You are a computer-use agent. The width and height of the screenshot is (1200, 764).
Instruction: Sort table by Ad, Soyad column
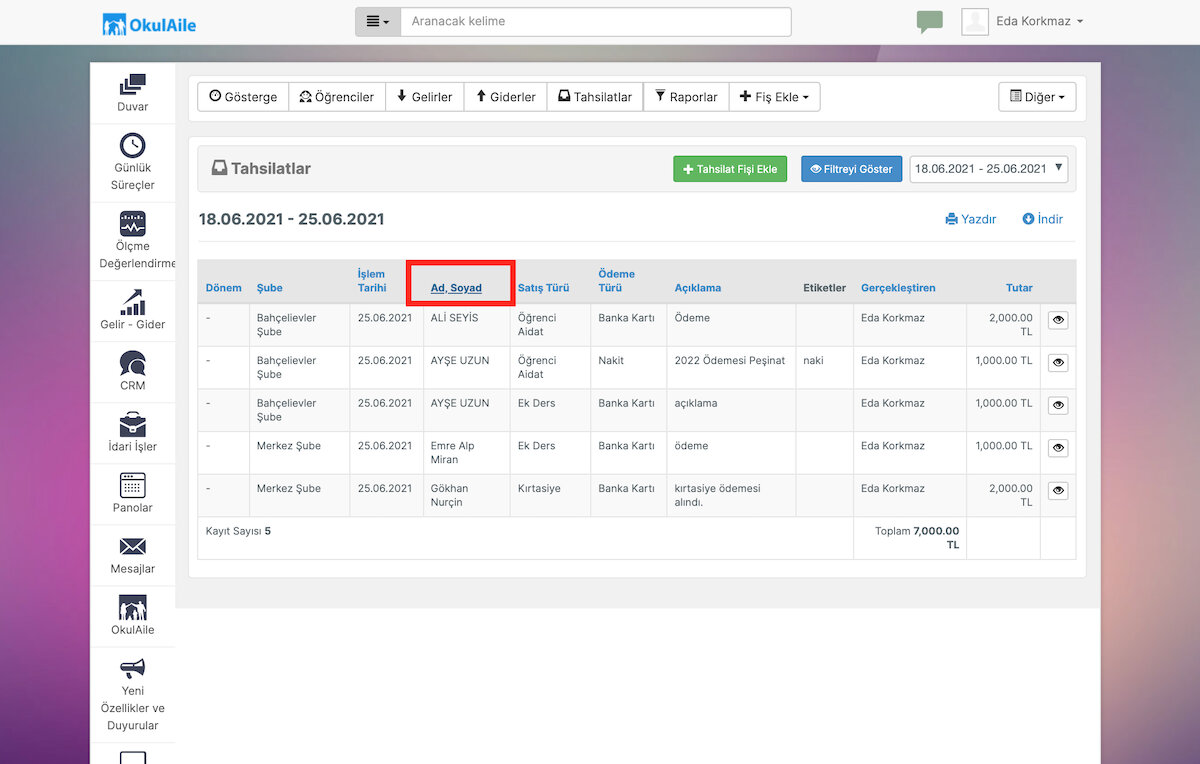point(456,288)
